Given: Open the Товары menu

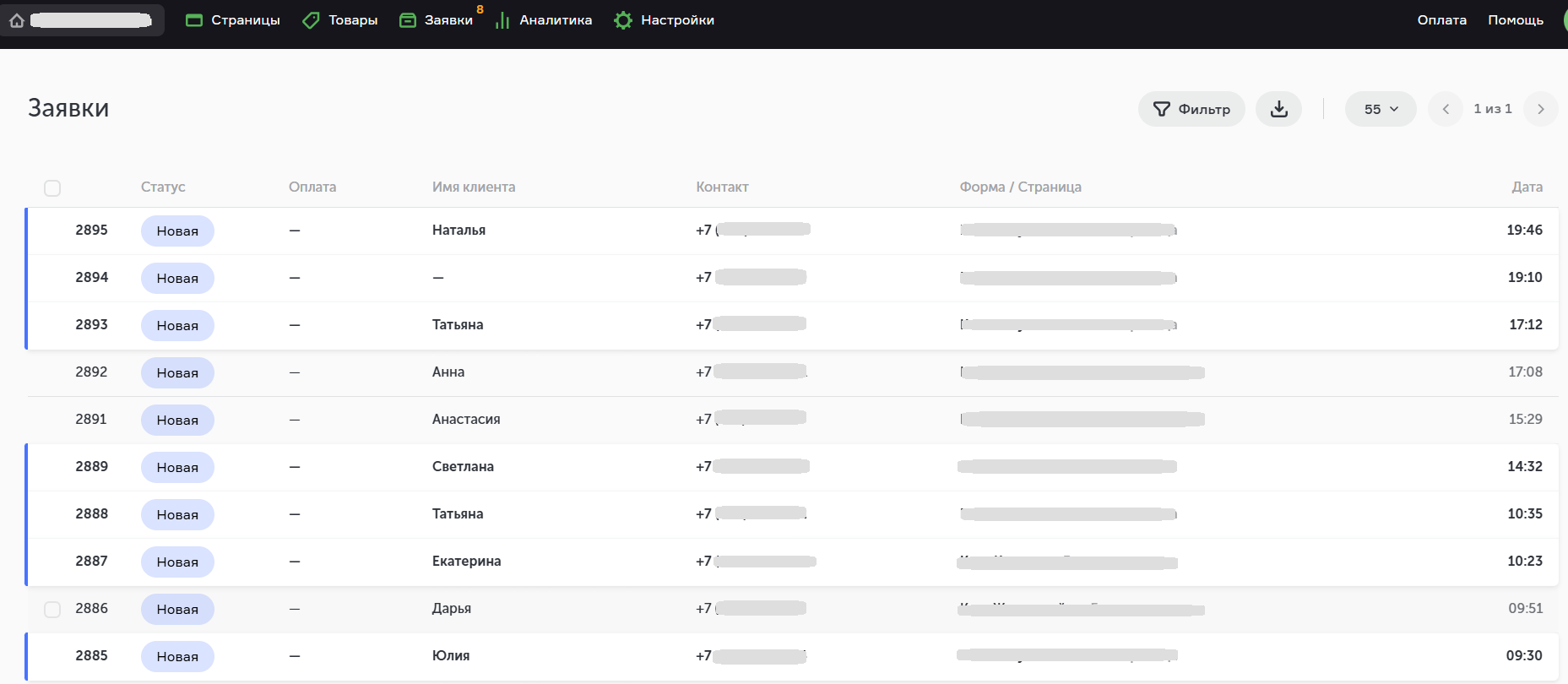Looking at the screenshot, I should [340, 20].
